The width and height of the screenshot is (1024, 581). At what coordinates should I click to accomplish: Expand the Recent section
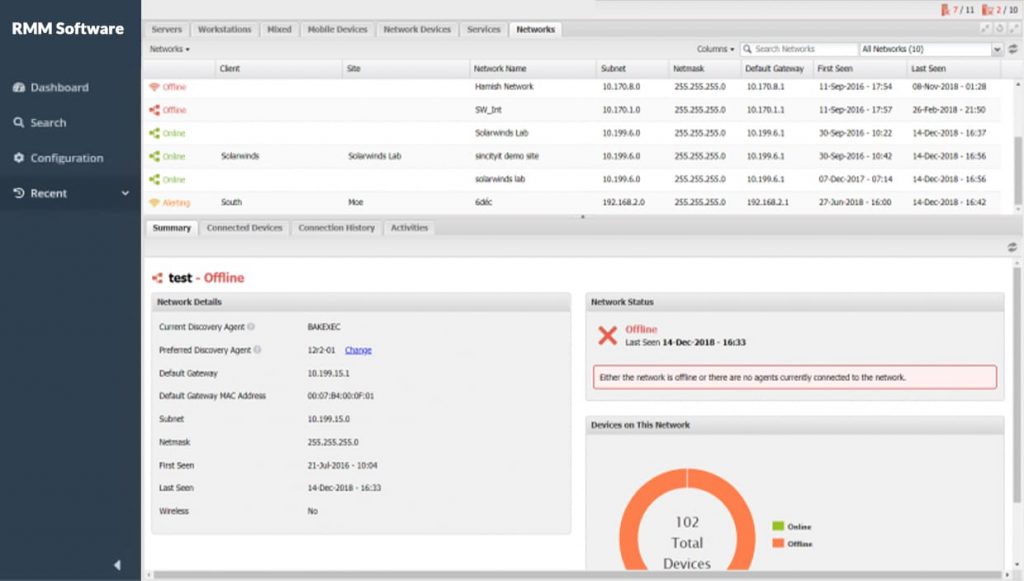(x=125, y=194)
